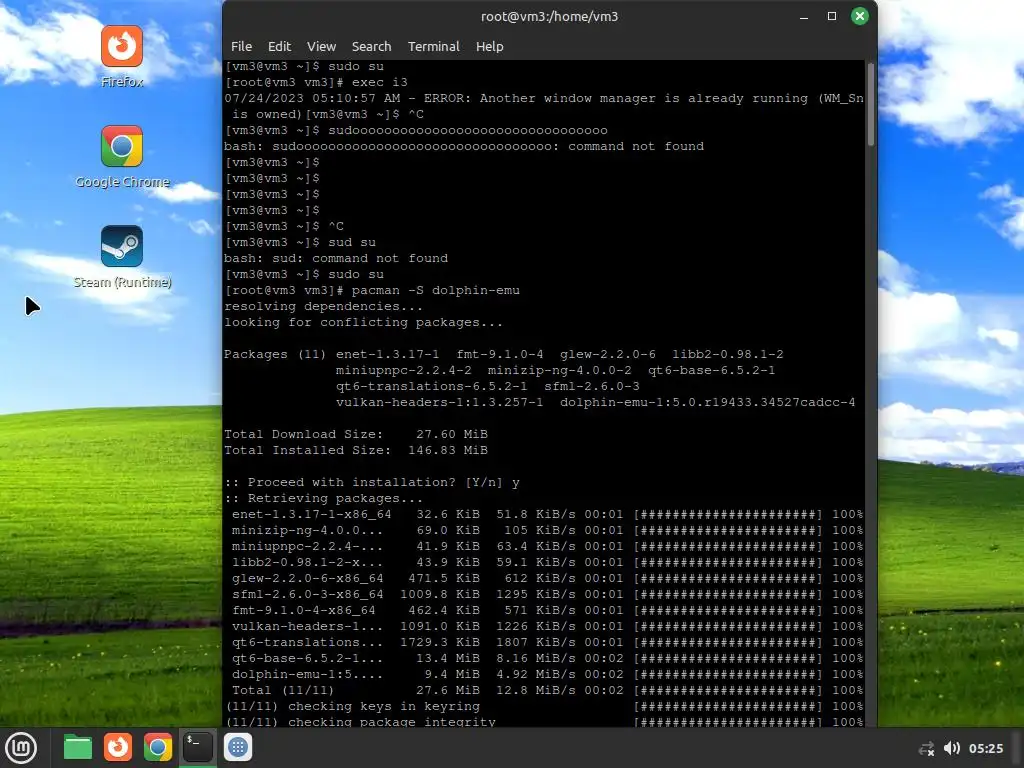Viewport: 1024px width, 768px height.
Task: Open the Edit menu in terminal
Action: [279, 46]
